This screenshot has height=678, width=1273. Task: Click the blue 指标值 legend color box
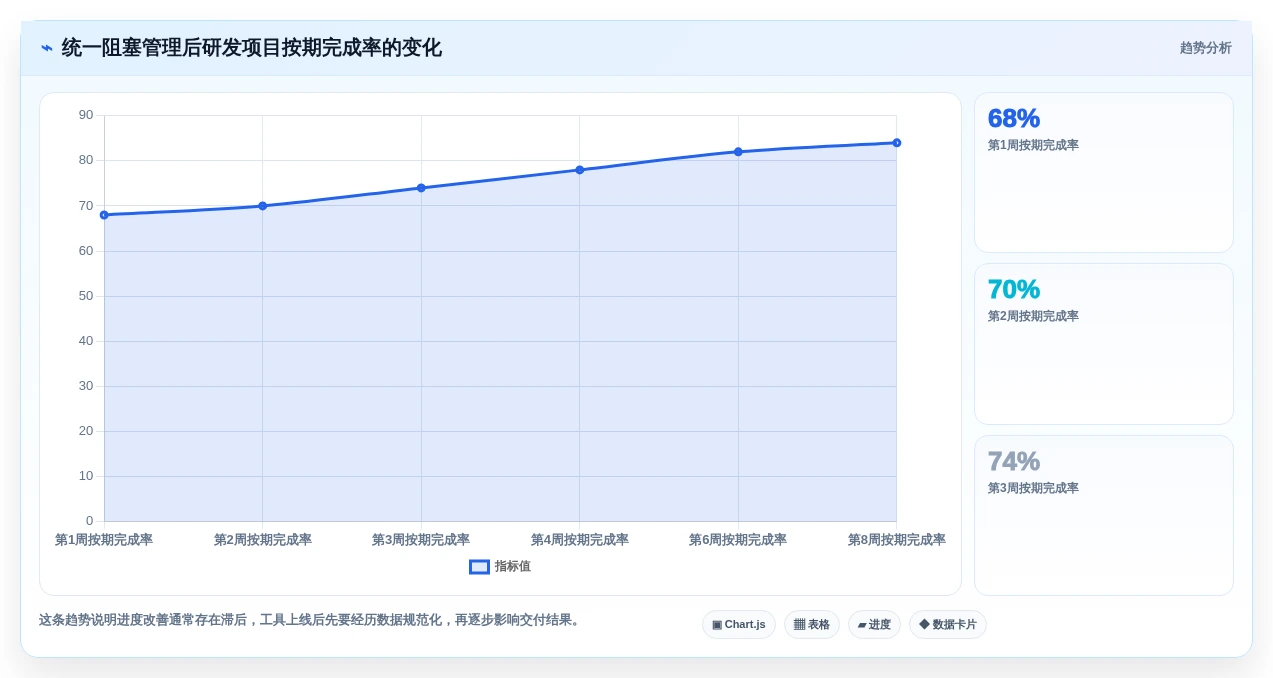[x=479, y=566]
